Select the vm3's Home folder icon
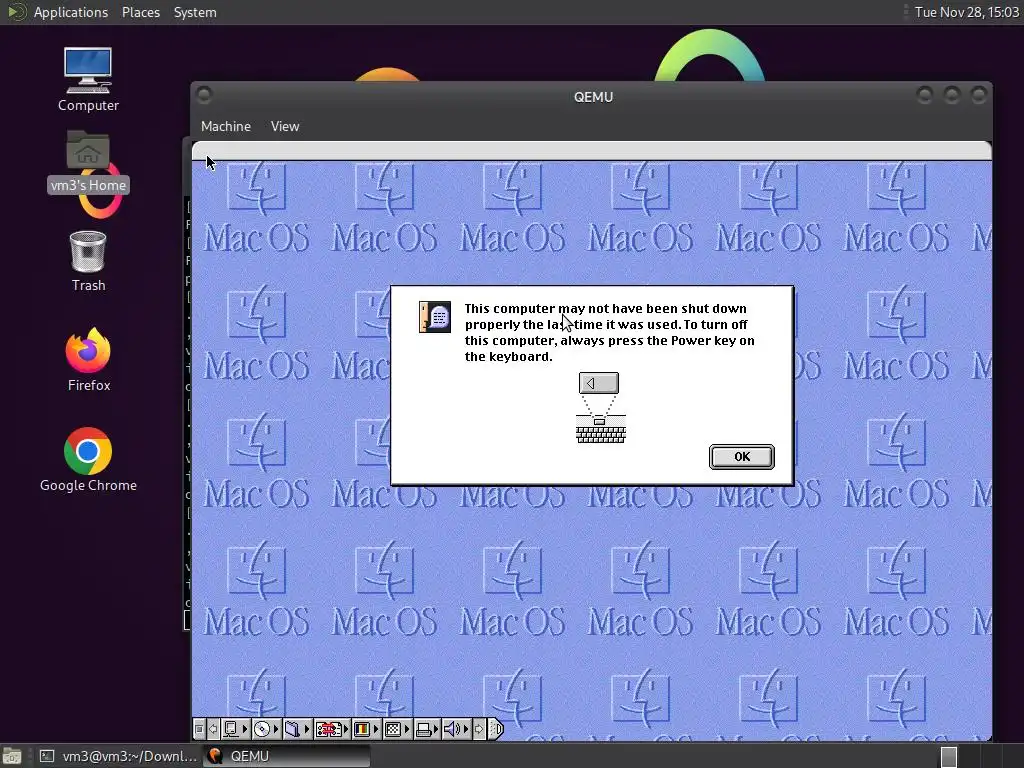 click(x=88, y=161)
